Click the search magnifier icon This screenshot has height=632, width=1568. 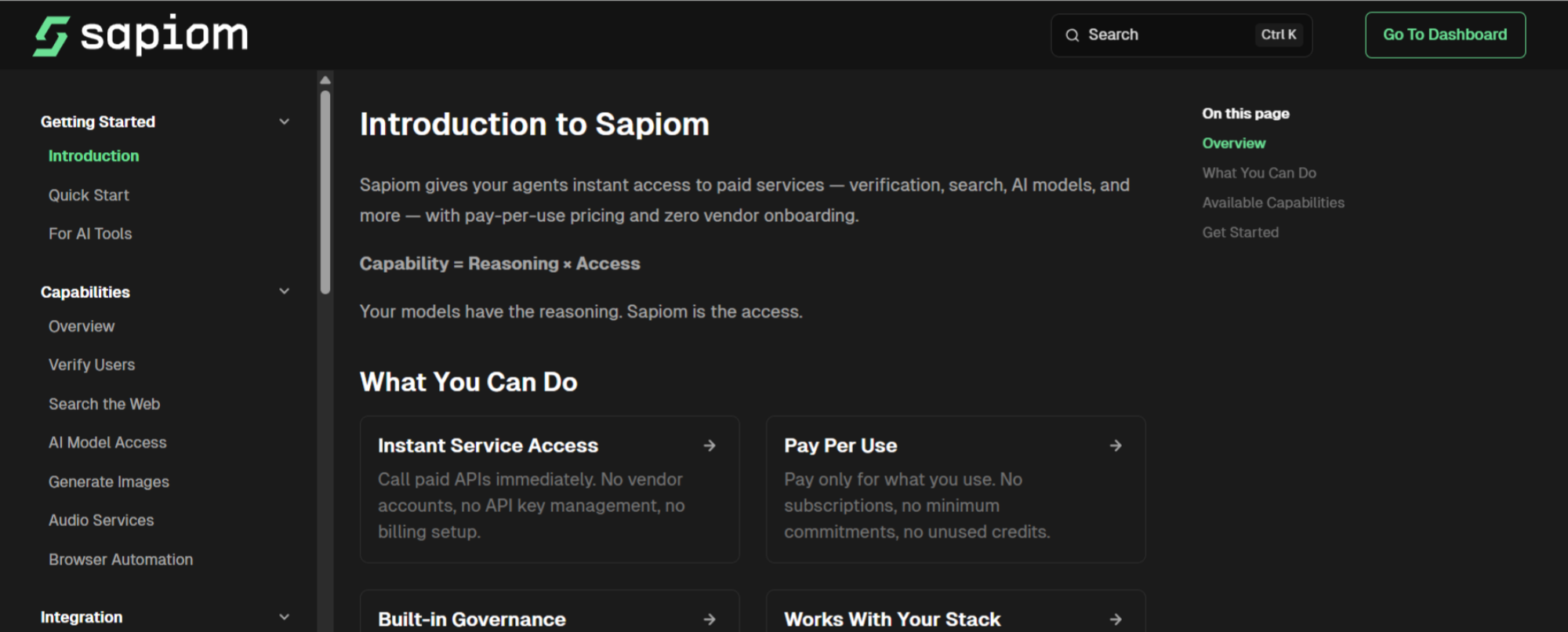tap(1072, 35)
